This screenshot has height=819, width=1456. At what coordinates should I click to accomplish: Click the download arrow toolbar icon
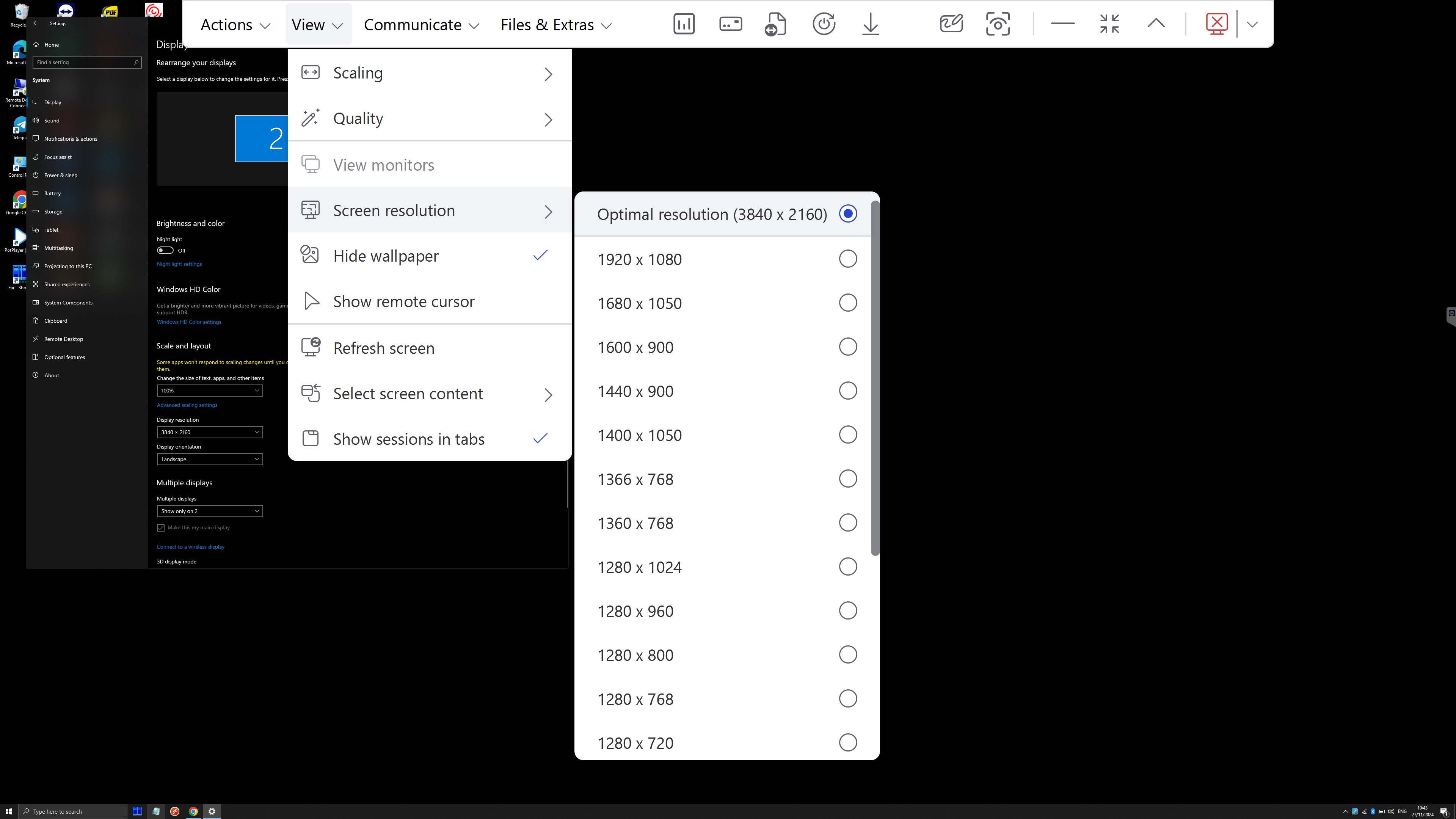871,24
